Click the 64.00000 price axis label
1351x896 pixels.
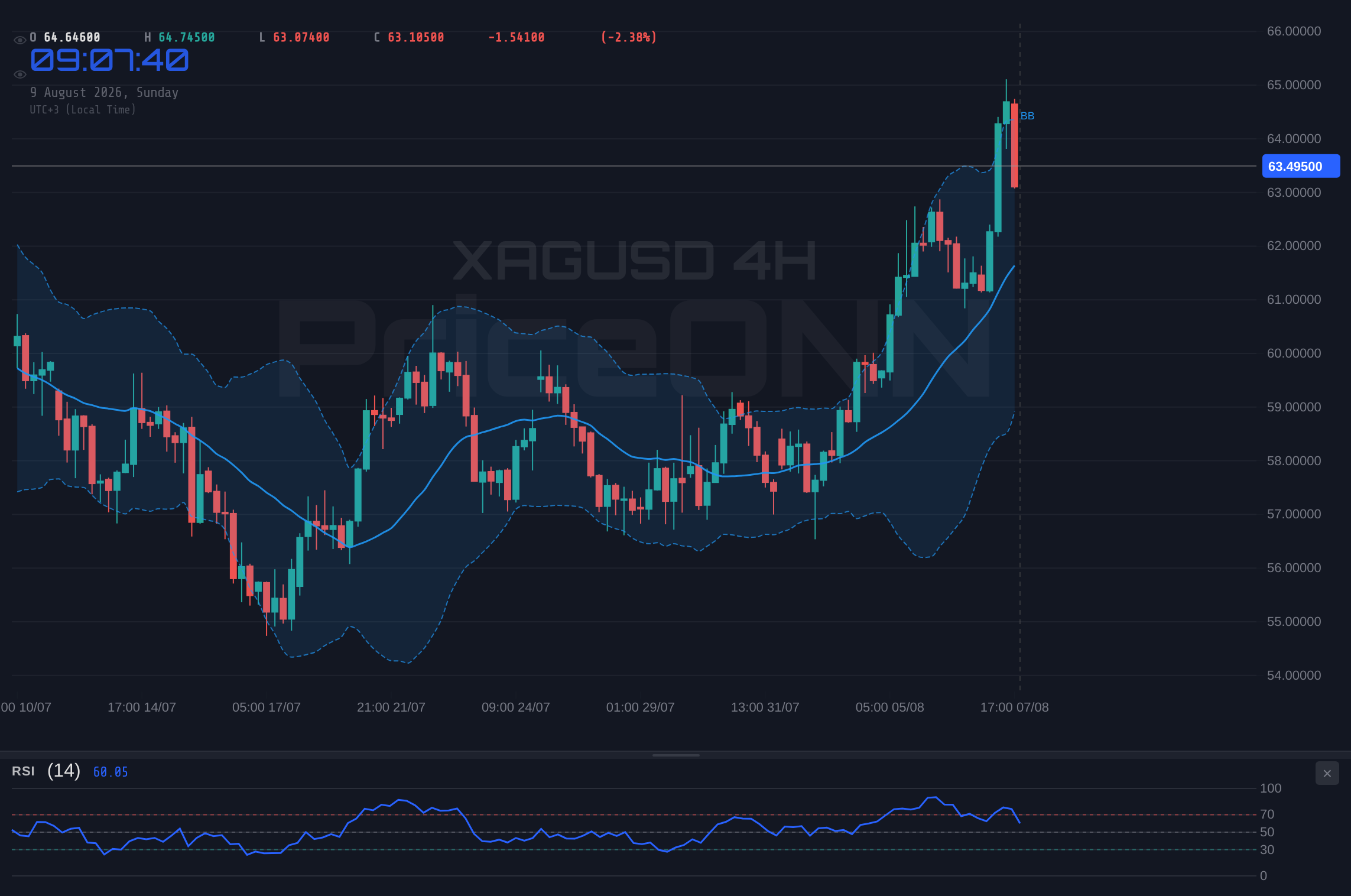coord(1294,139)
